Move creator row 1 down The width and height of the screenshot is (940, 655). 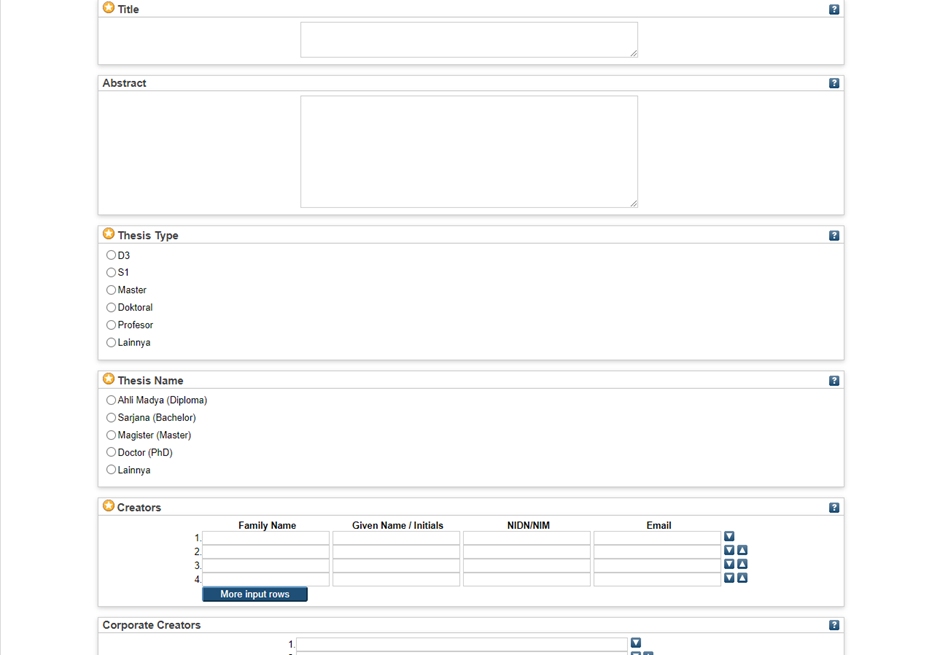point(729,537)
